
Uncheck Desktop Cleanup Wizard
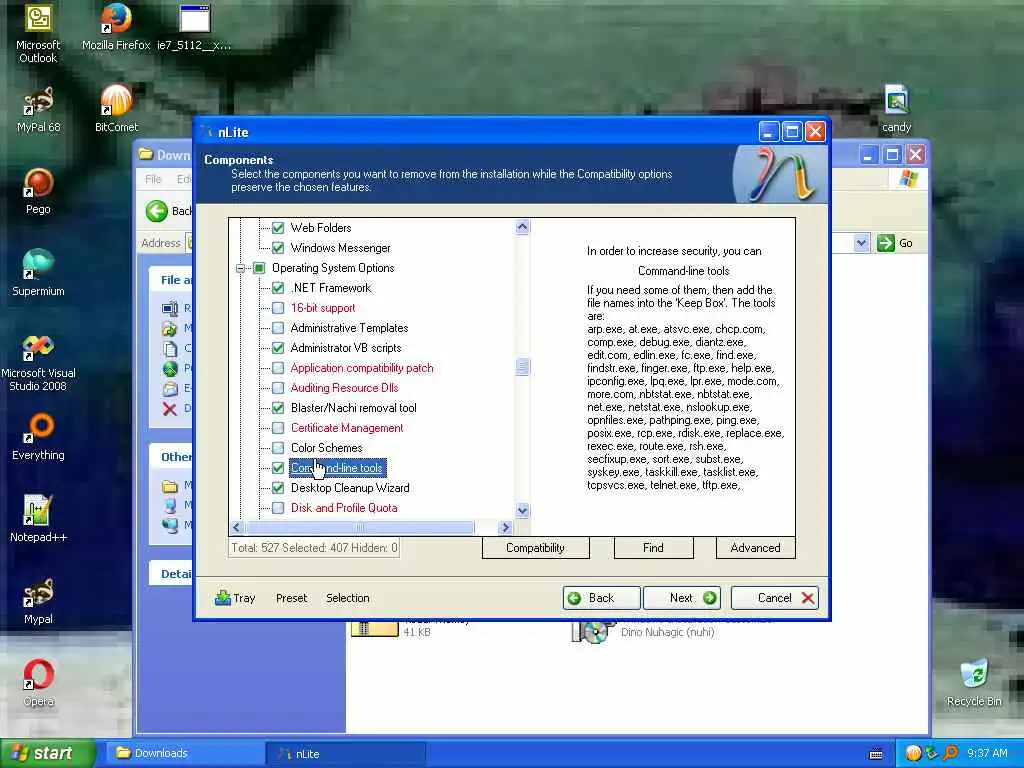point(278,488)
